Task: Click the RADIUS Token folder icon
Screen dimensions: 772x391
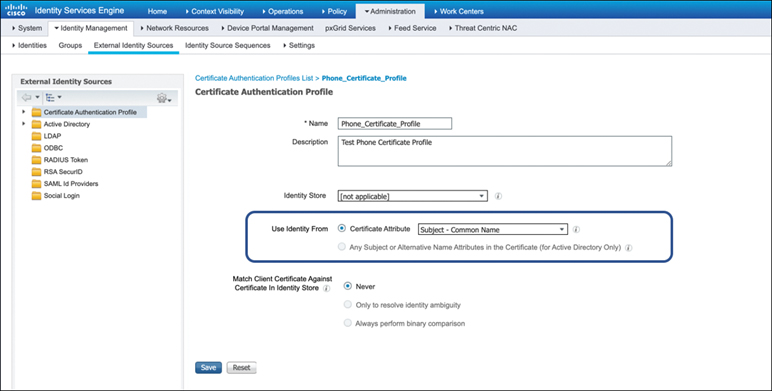Action: coord(36,160)
